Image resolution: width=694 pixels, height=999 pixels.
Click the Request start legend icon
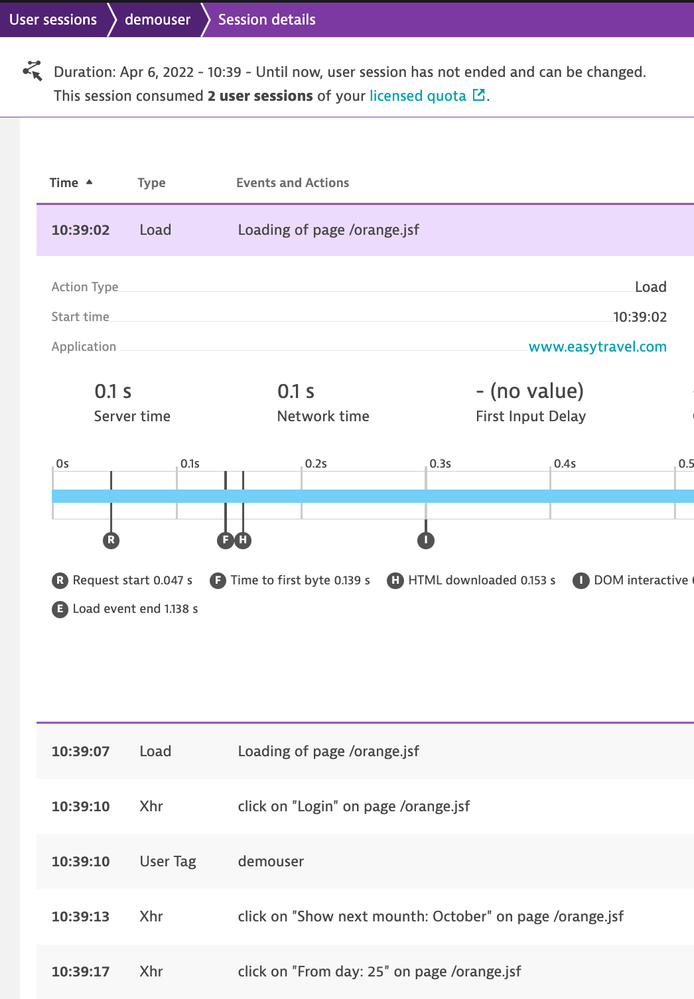[x=60, y=580]
